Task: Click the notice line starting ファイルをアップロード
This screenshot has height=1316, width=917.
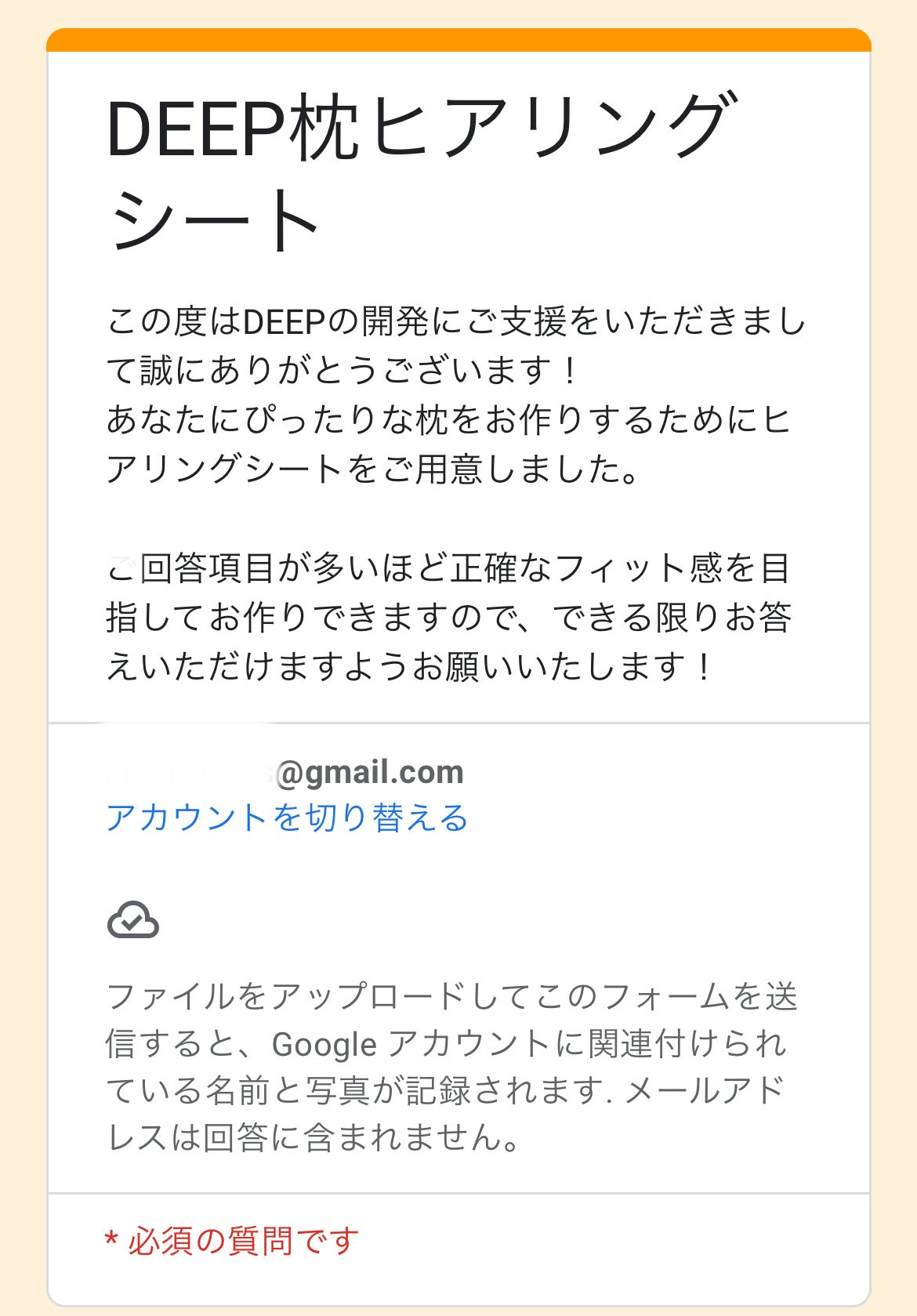Action: click(x=451, y=996)
